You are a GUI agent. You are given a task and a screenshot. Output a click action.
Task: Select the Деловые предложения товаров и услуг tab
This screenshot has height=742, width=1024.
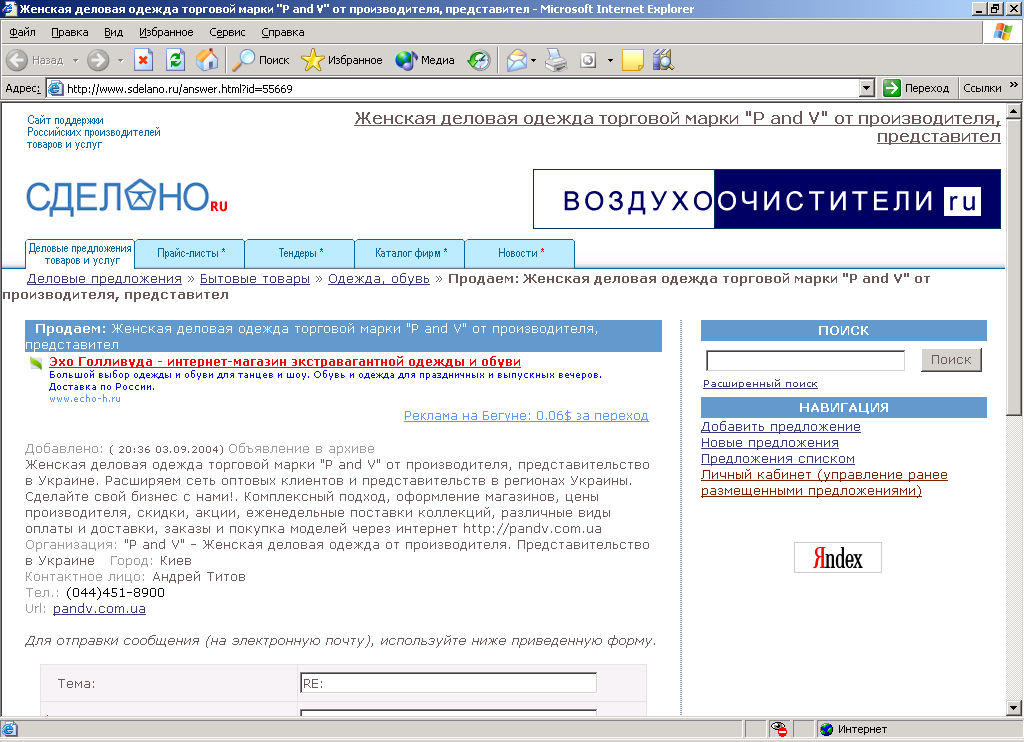[x=80, y=254]
